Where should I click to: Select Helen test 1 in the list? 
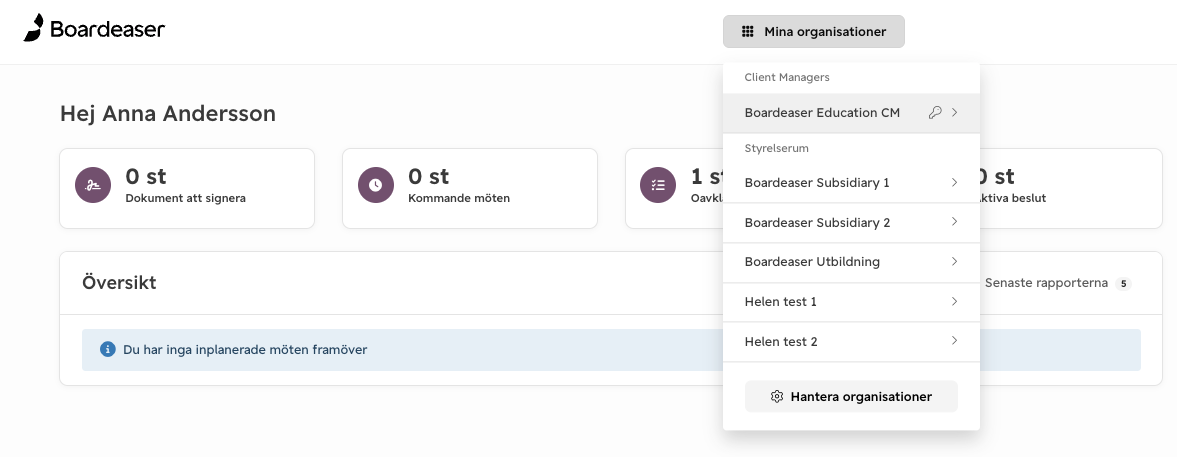pyautogui.click(x=851, y=302)
